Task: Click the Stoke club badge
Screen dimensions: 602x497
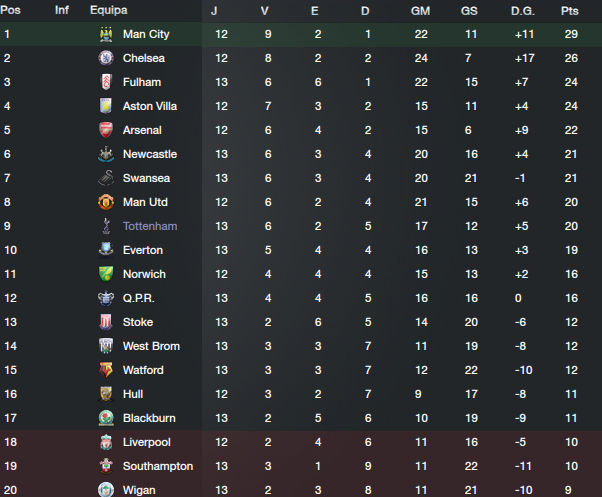Action: (x=105, y=322)
